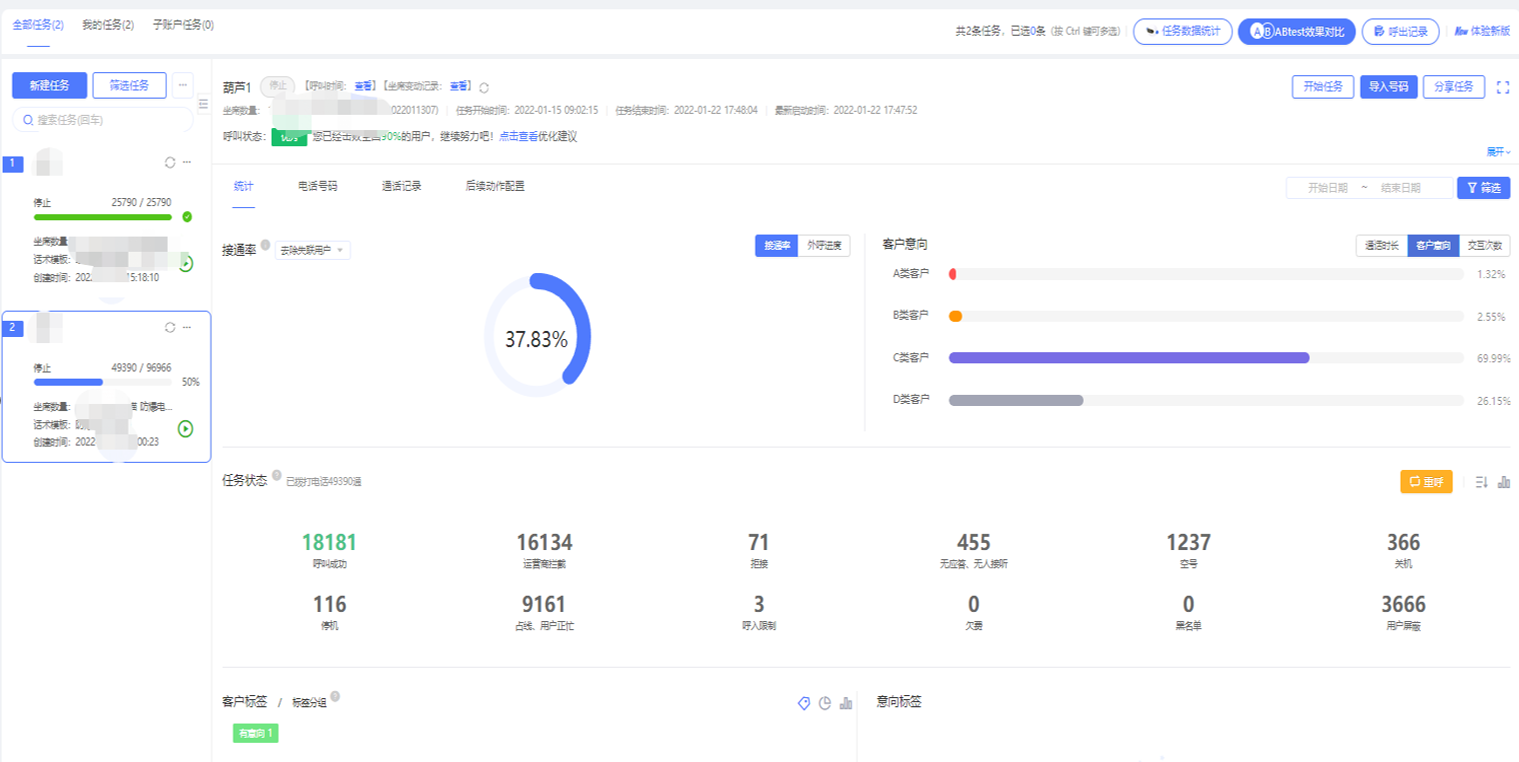This screenshot has width=1519, height=762.
Task: Switch 客户意向 chart to 交互次数
Action: (1484, 246)
